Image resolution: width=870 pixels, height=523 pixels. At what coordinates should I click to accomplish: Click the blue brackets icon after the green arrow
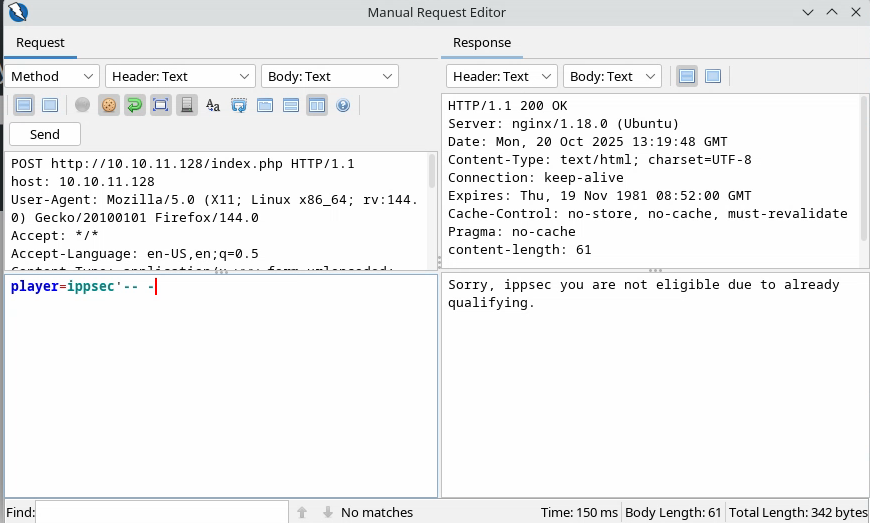160,104
